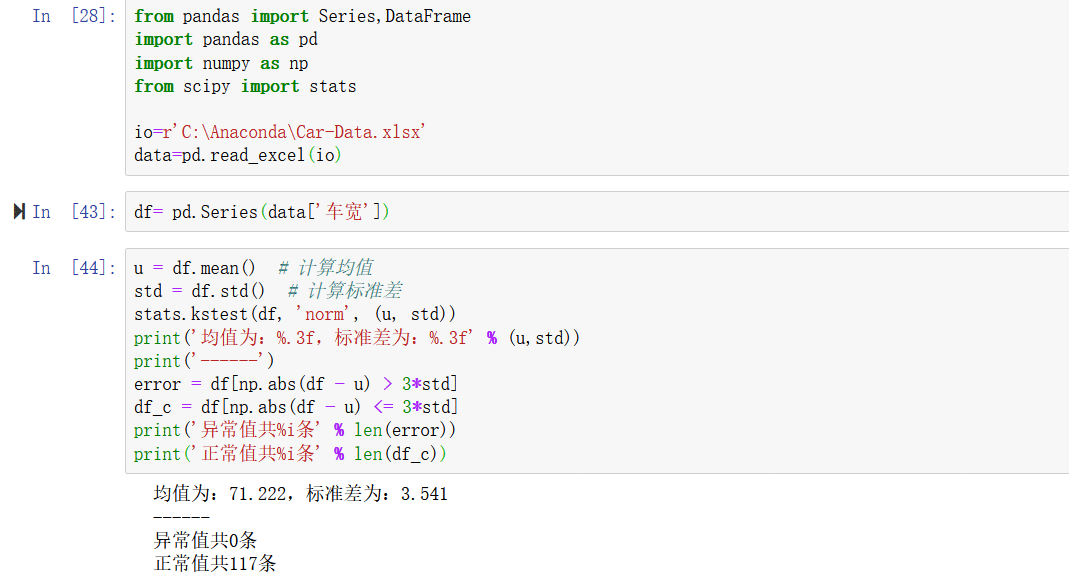Click the output line '异常值共0条'
Screen dimensions: 1069x588
(x=205, y=540)
